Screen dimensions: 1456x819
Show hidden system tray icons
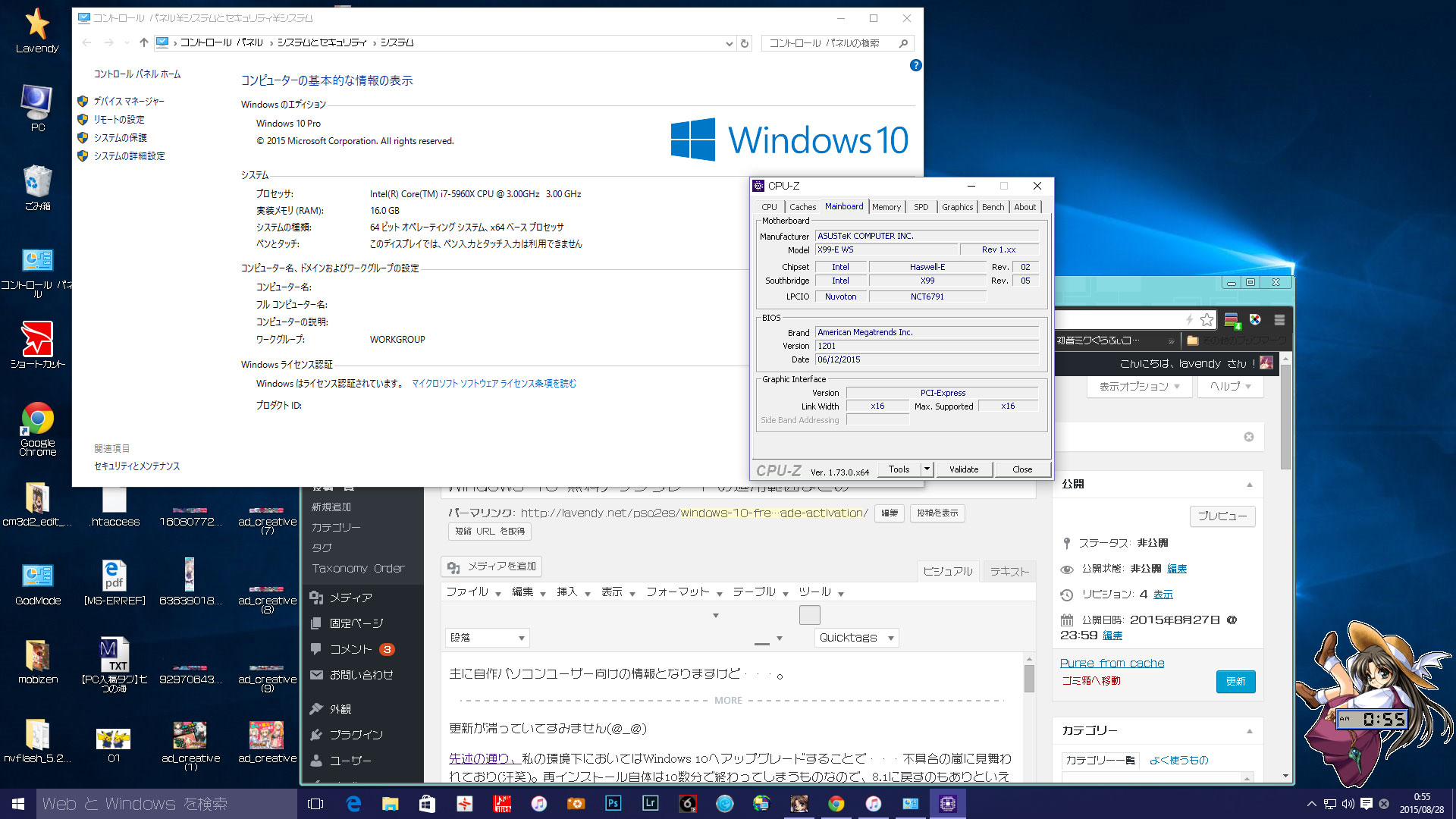click(1311, 804)
